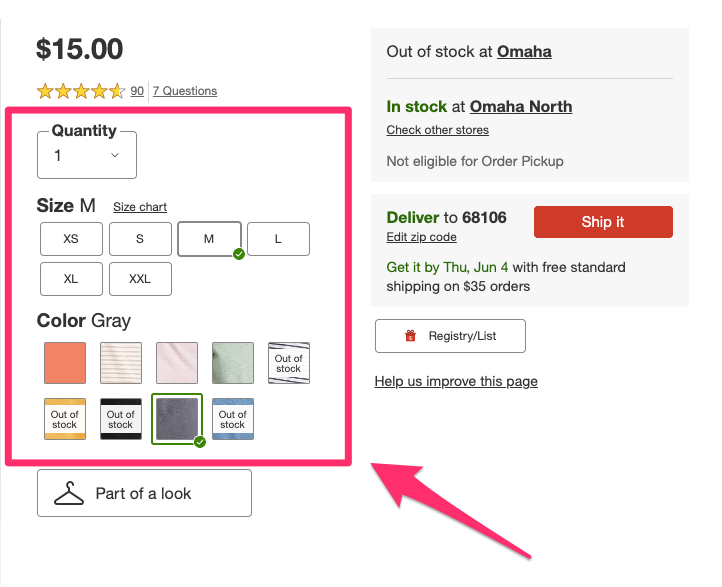722x587 pixels.
Task: Choose size XL
Action: (x=71, y=279)
